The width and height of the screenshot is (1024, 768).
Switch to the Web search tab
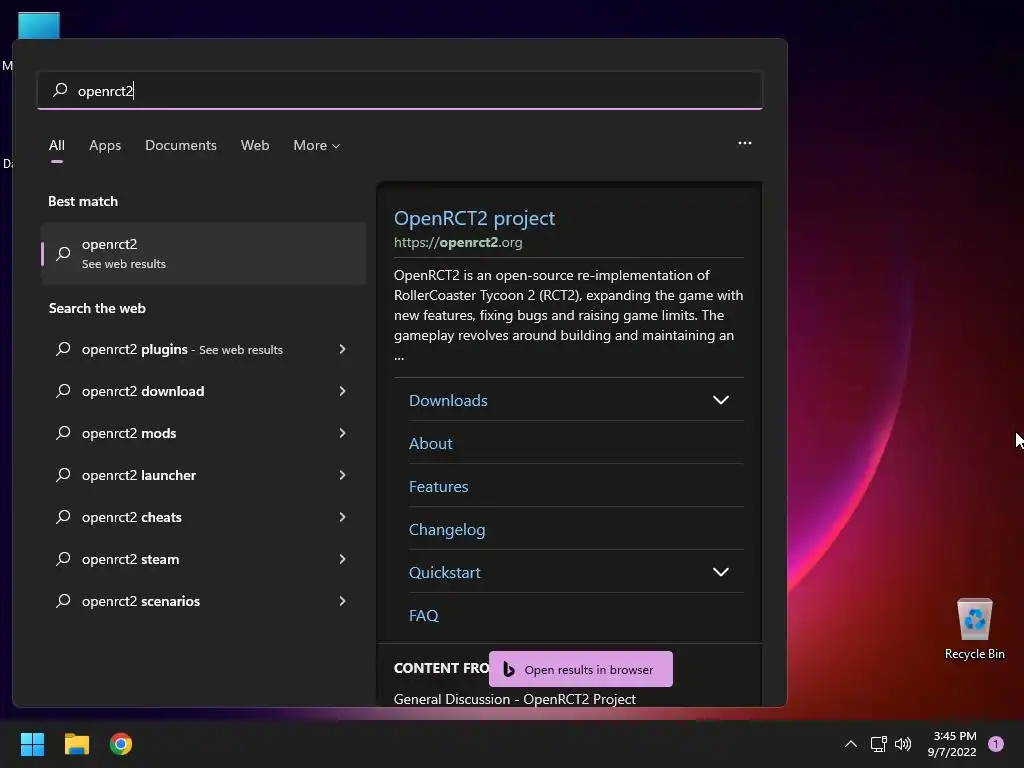coord(255,146)
